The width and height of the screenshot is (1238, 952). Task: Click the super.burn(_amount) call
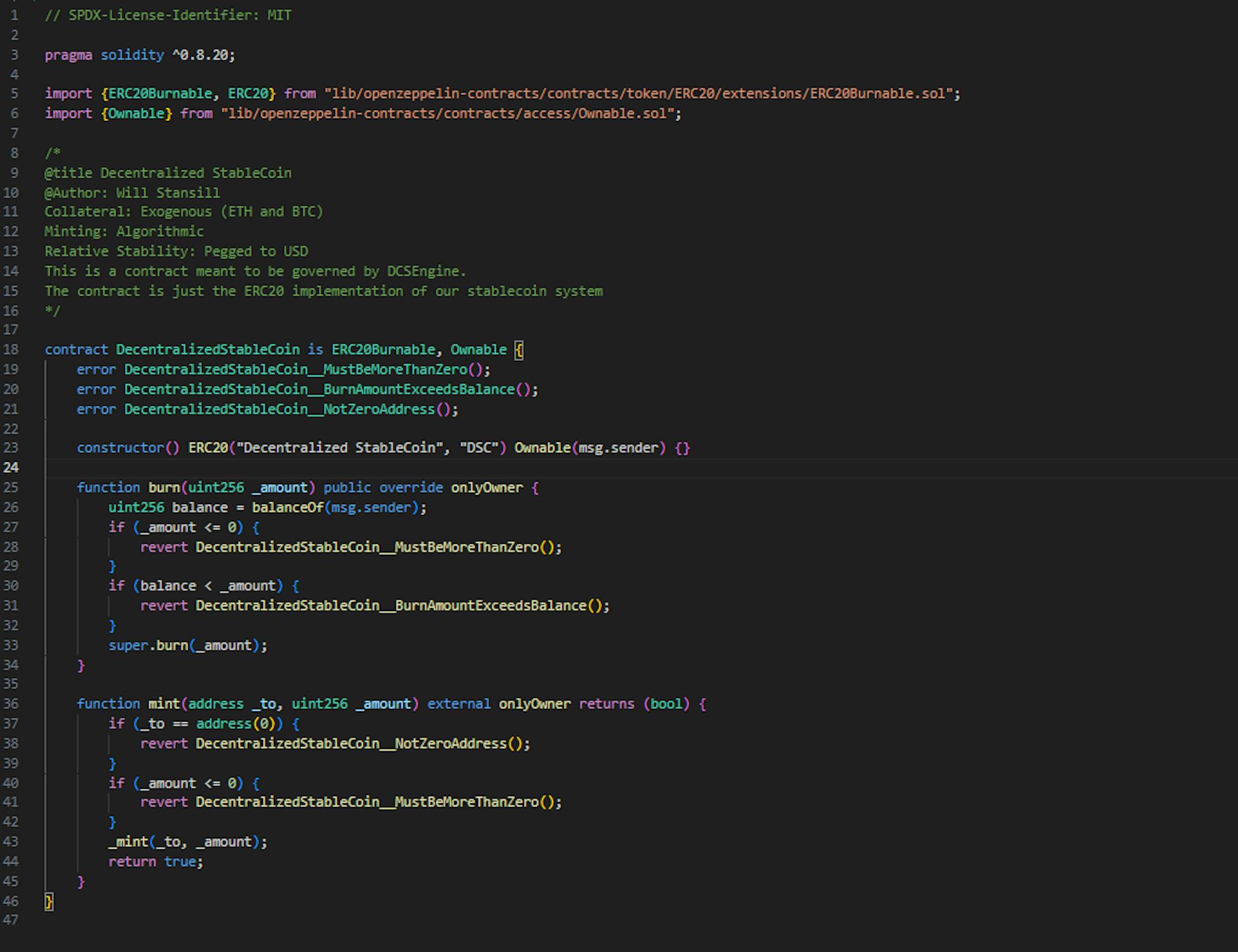point(187,645)
